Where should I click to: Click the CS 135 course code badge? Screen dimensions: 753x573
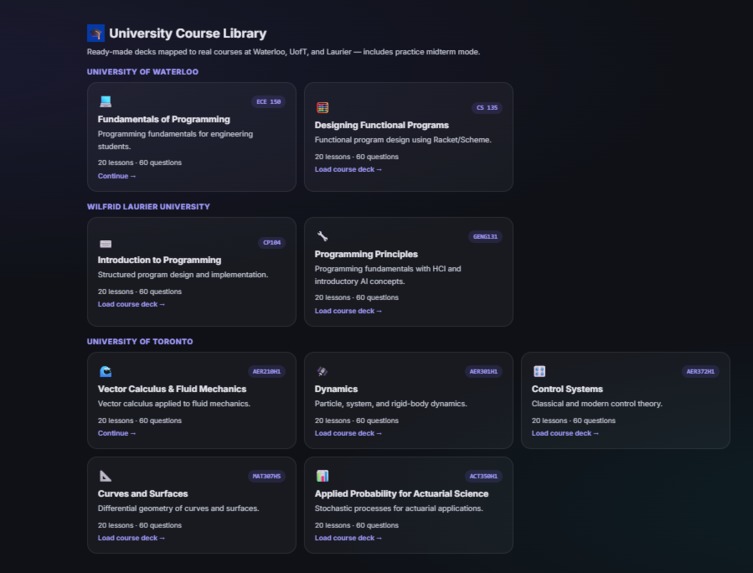coord(487,108)
